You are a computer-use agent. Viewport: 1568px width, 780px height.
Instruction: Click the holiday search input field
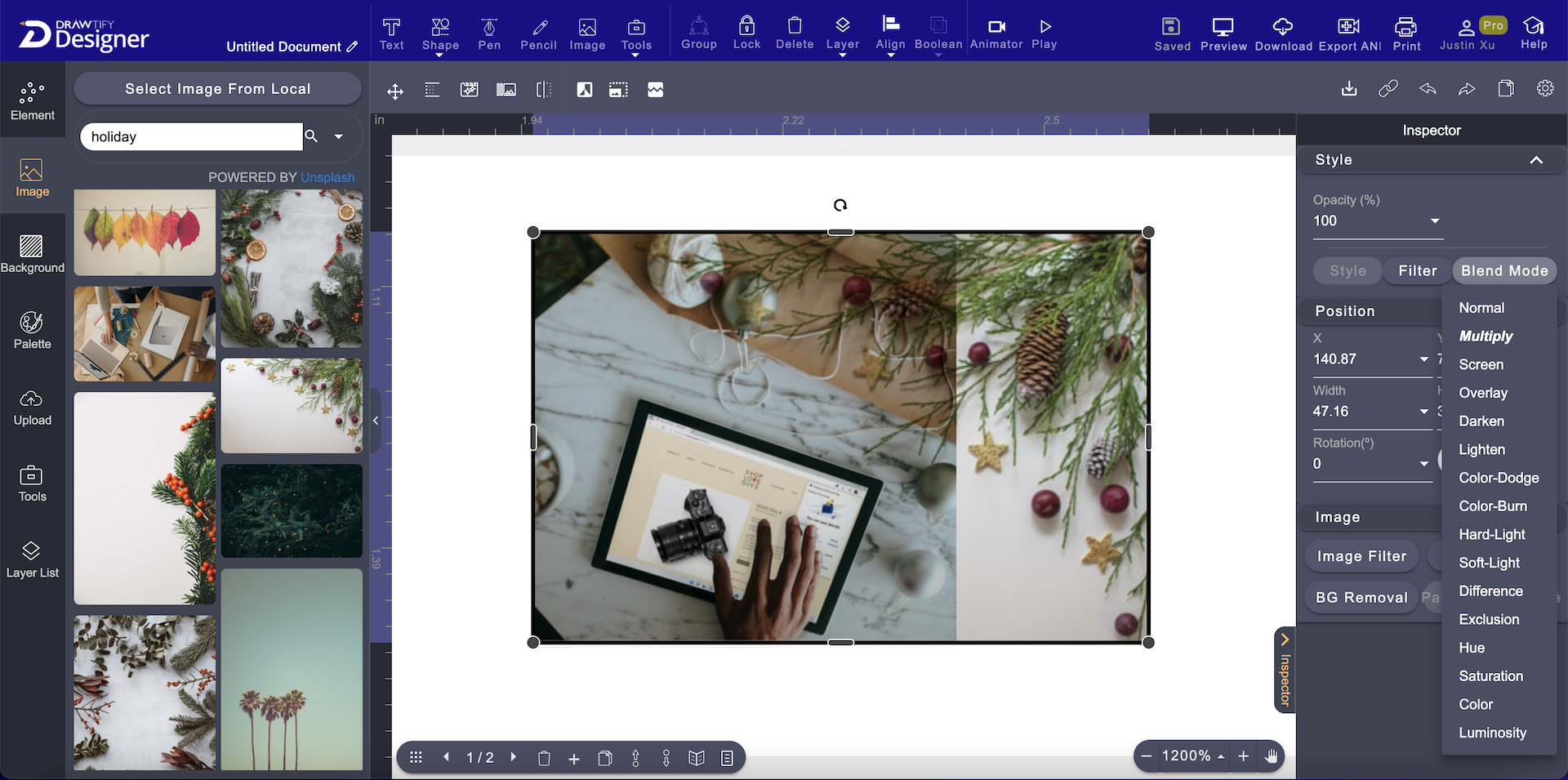pyautogui.click(x=192, y=136)
